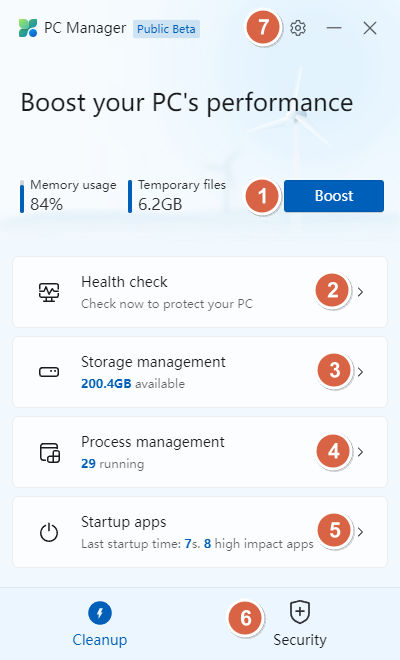Click the Process management window icon
Screen dimensions: 400x660
50,452
